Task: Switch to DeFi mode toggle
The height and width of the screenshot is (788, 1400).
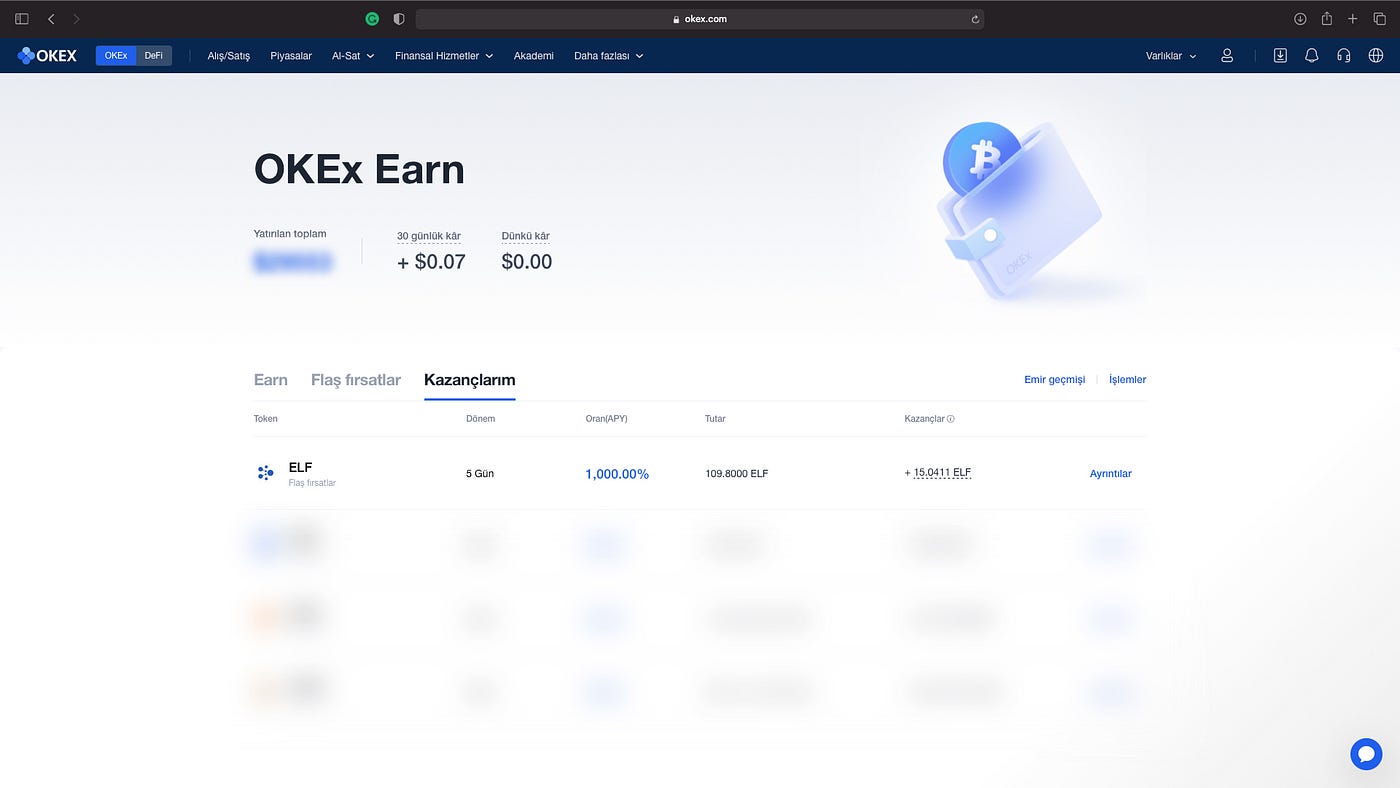Action: click(154, 56)
